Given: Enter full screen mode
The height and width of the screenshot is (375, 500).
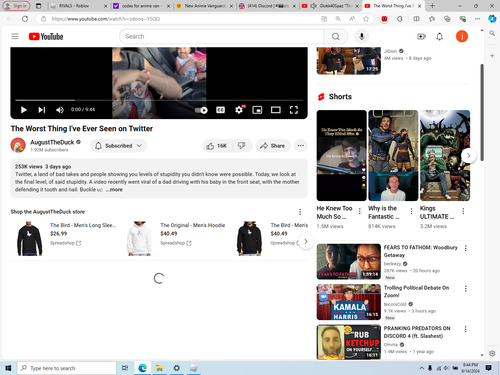Looking at the screenshot, I should coord(294,110).
